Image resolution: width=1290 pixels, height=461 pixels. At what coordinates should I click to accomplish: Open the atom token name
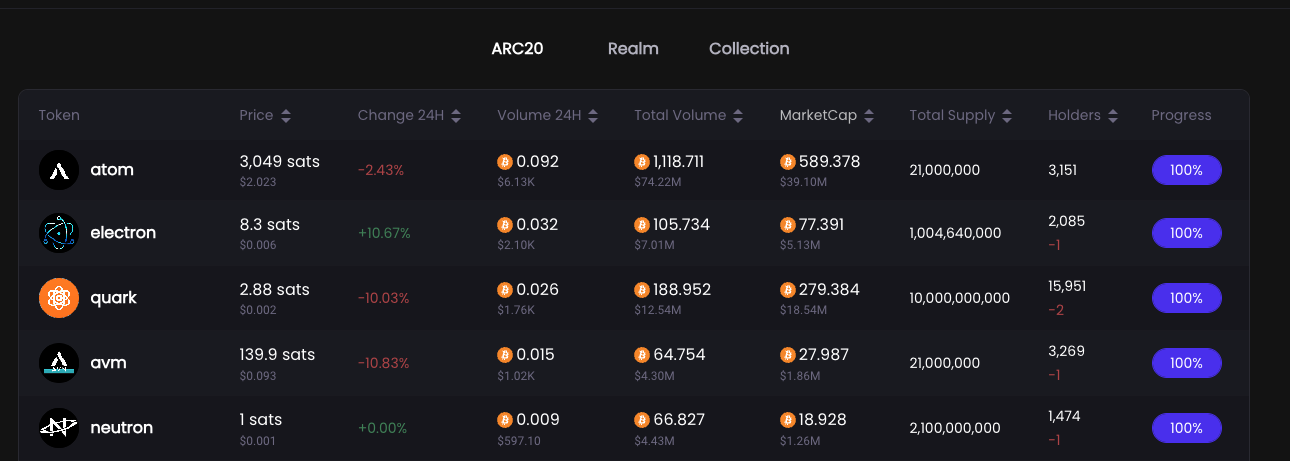112,170
